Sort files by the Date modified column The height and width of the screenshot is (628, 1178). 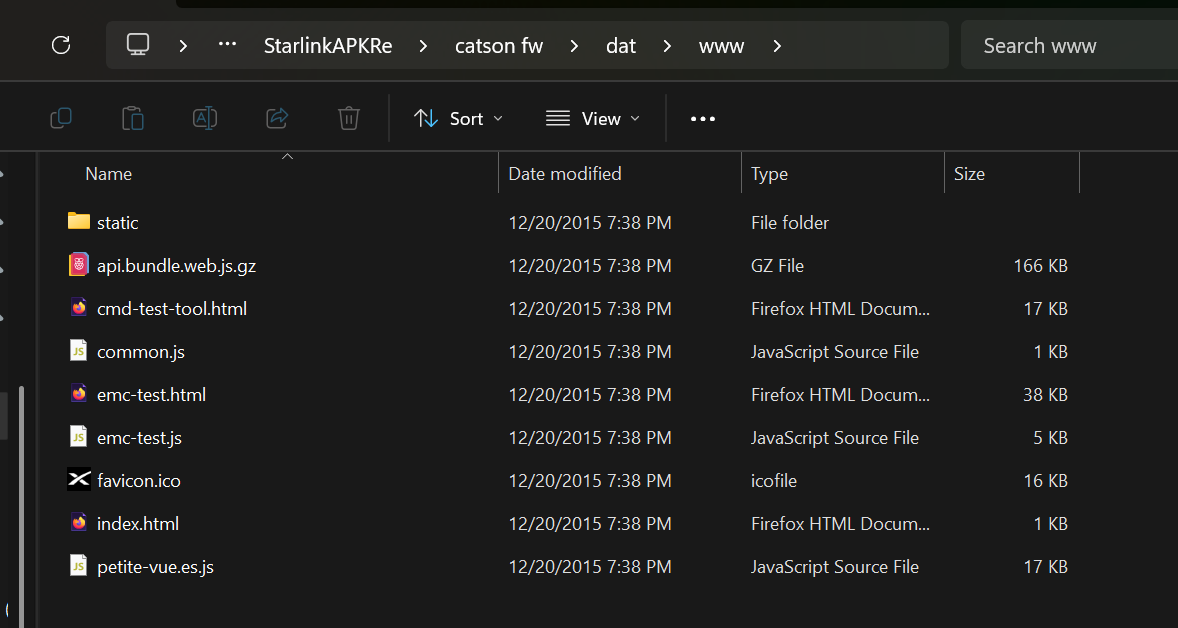coord(620,174)
